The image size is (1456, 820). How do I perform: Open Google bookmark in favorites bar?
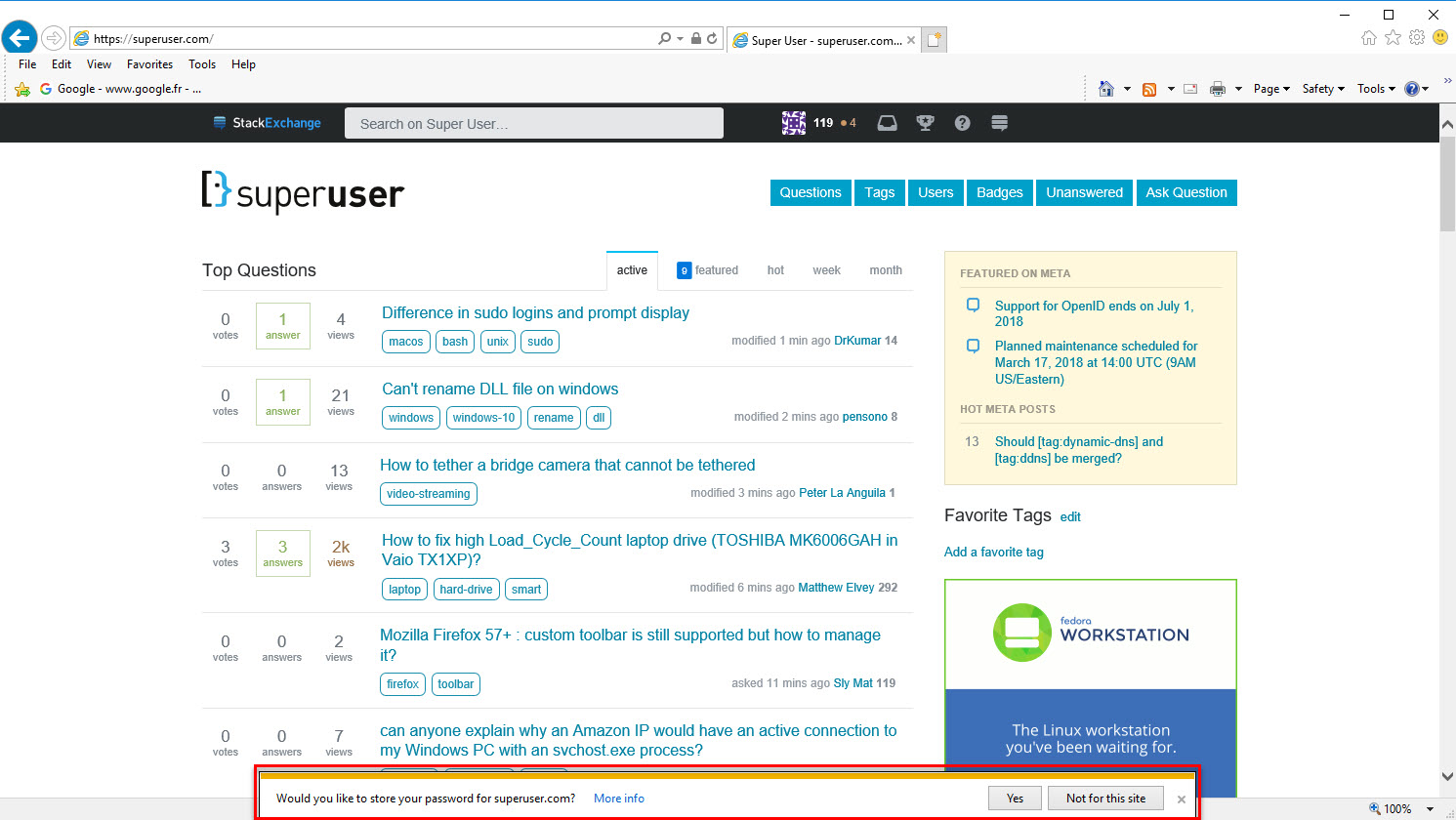tap(119, 89)
